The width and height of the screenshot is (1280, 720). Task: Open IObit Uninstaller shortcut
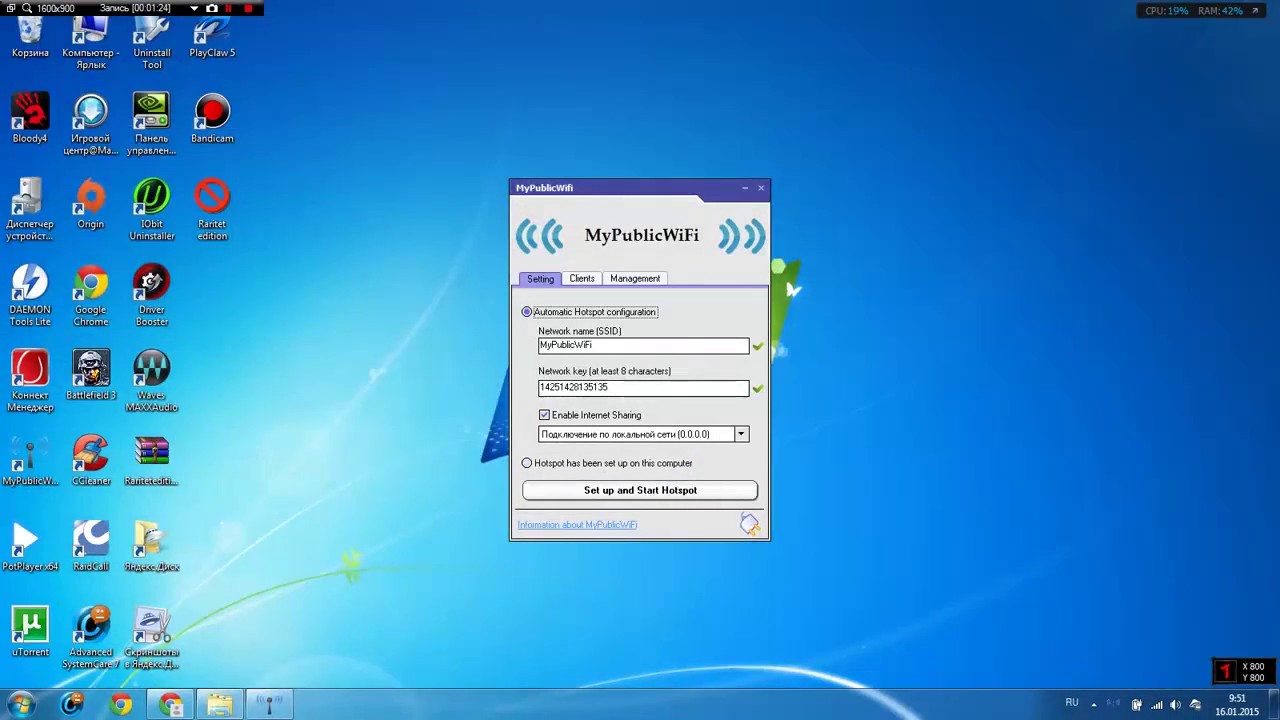[152, 210]
